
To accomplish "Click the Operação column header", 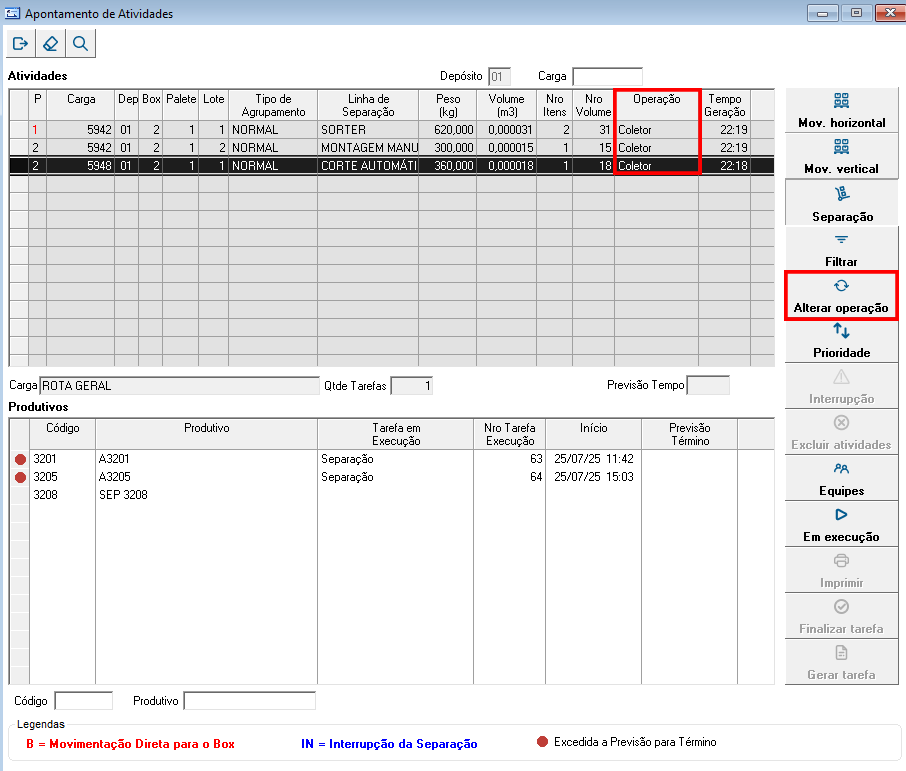I will click(656, 105).
